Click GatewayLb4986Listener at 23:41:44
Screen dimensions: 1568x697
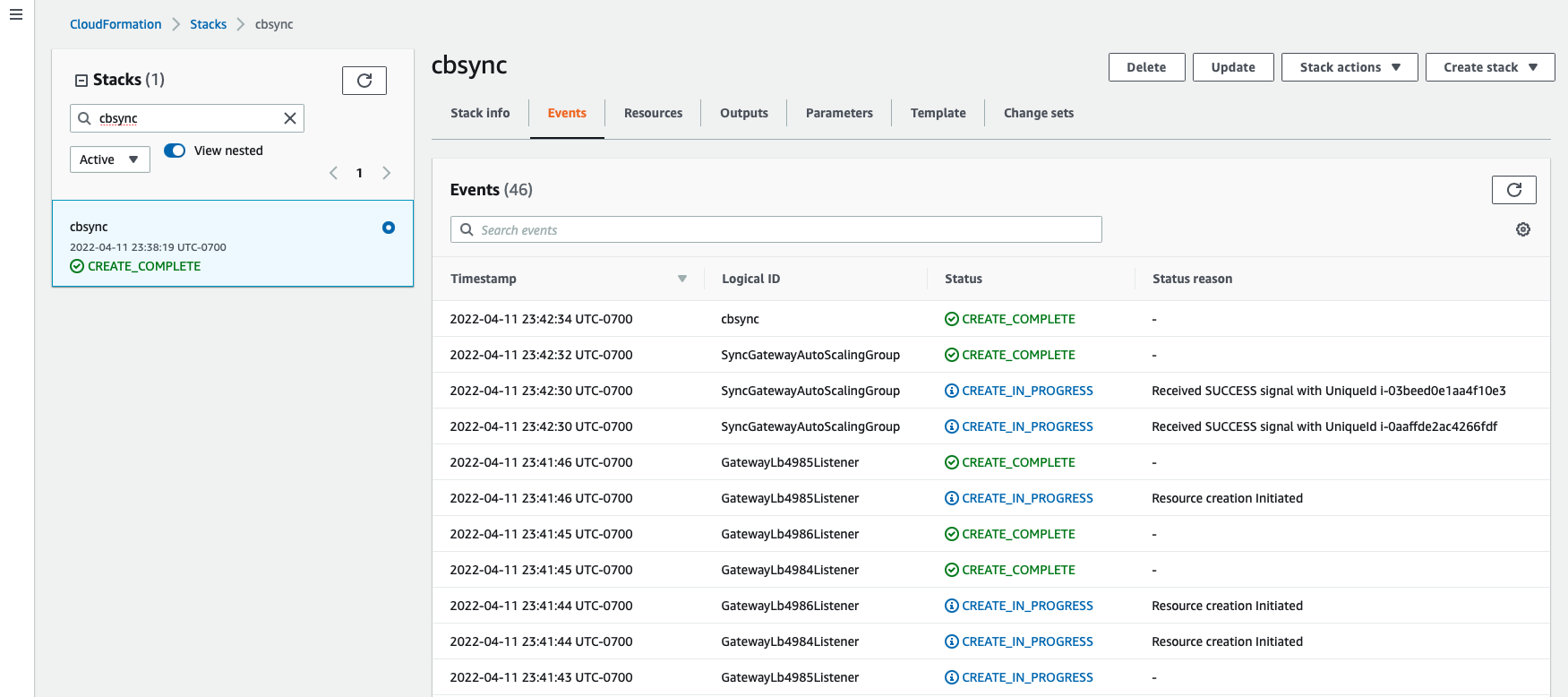(x=790, y=606)
